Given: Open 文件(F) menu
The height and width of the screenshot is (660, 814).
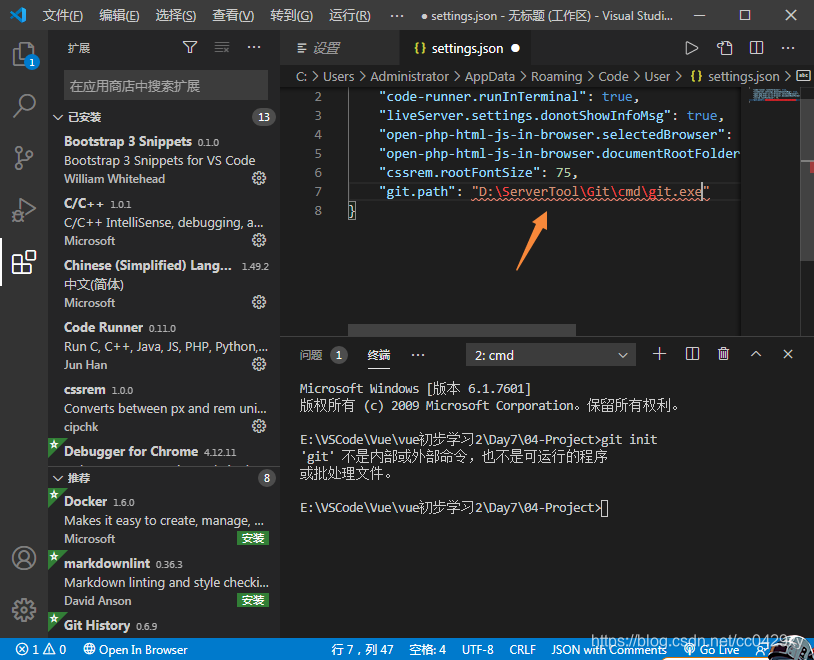Looking at the screenshot, I should pyautogui.click(x=62, y=16).
